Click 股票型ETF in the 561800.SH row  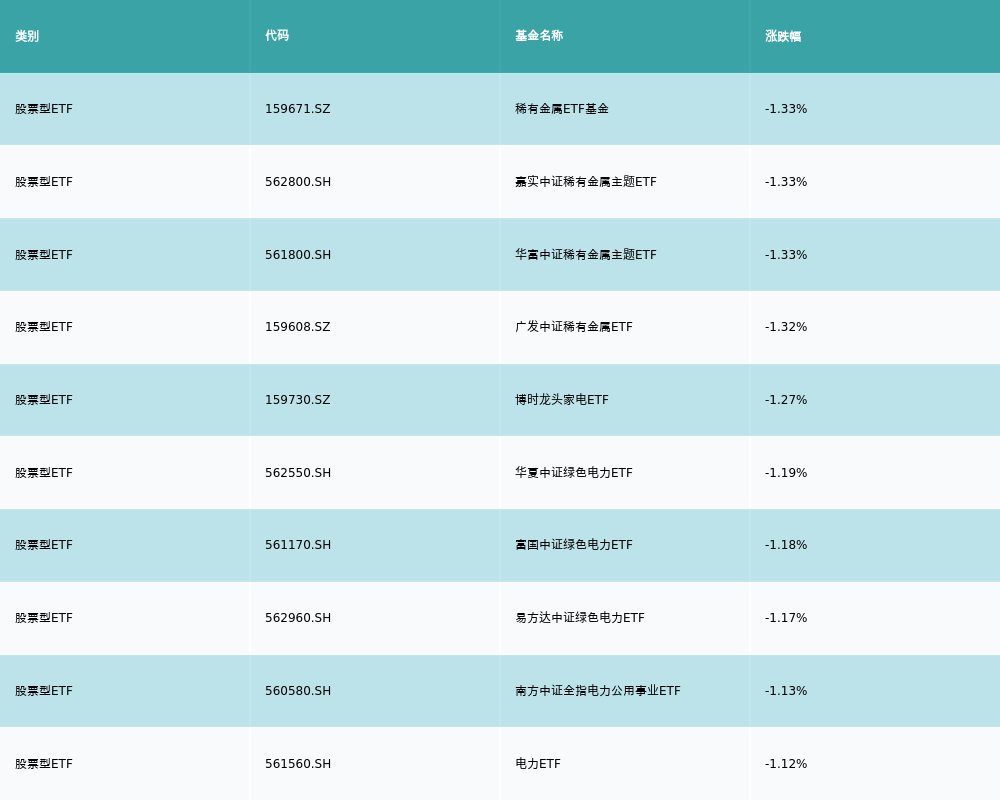44,255
